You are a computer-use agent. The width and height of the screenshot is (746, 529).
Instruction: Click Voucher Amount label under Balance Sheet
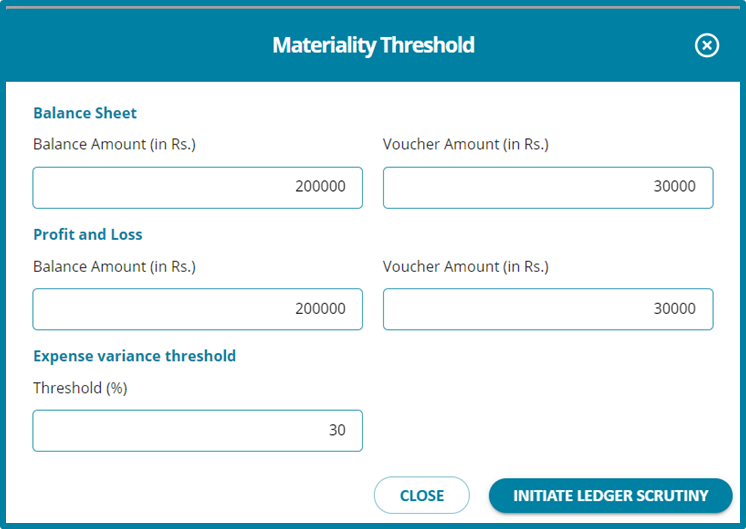click(465, 144)
